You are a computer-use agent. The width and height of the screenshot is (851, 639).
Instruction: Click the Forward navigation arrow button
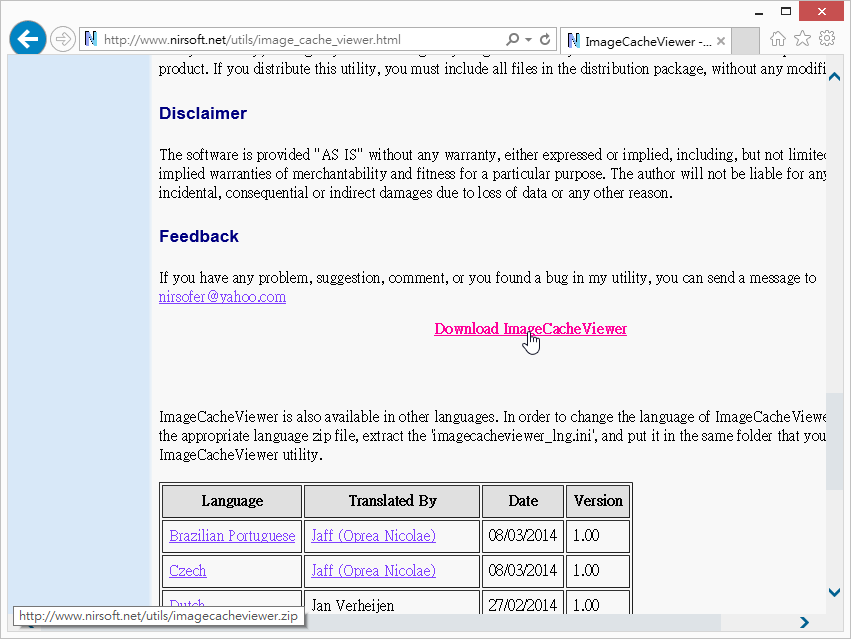[x=63, y=40]
